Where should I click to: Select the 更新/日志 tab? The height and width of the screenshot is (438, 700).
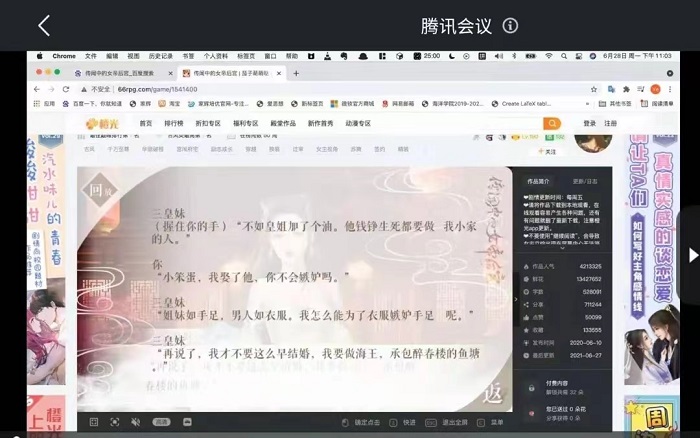585,182
